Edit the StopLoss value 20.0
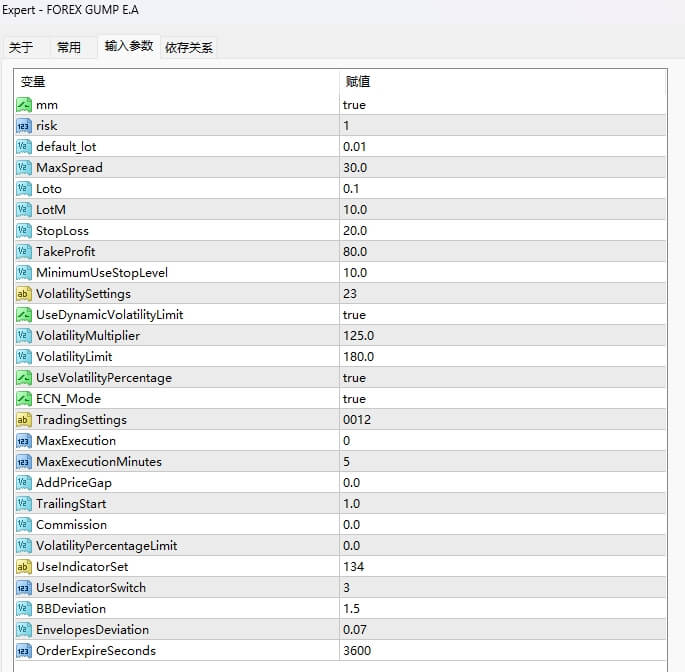Screen dimensions: 685x672 click(x=356, y=231)
